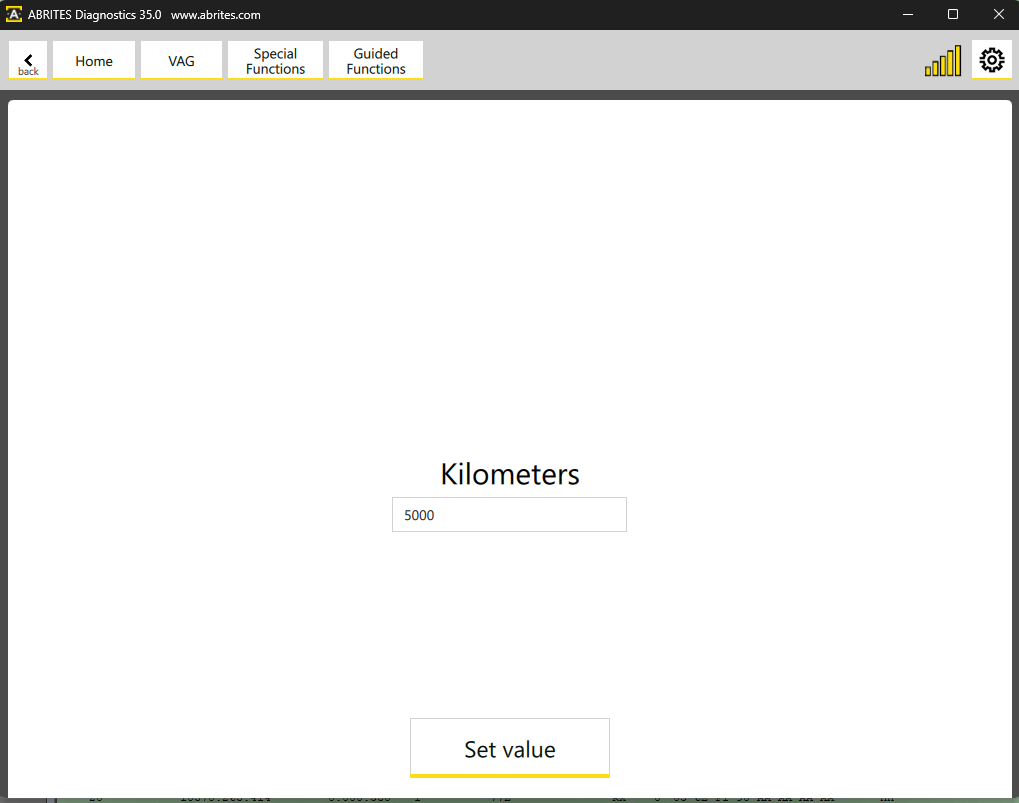This screenshot has width=1019, height=803.
Task: Check the yellow signal strength bars icon
Action: [943, 60]
